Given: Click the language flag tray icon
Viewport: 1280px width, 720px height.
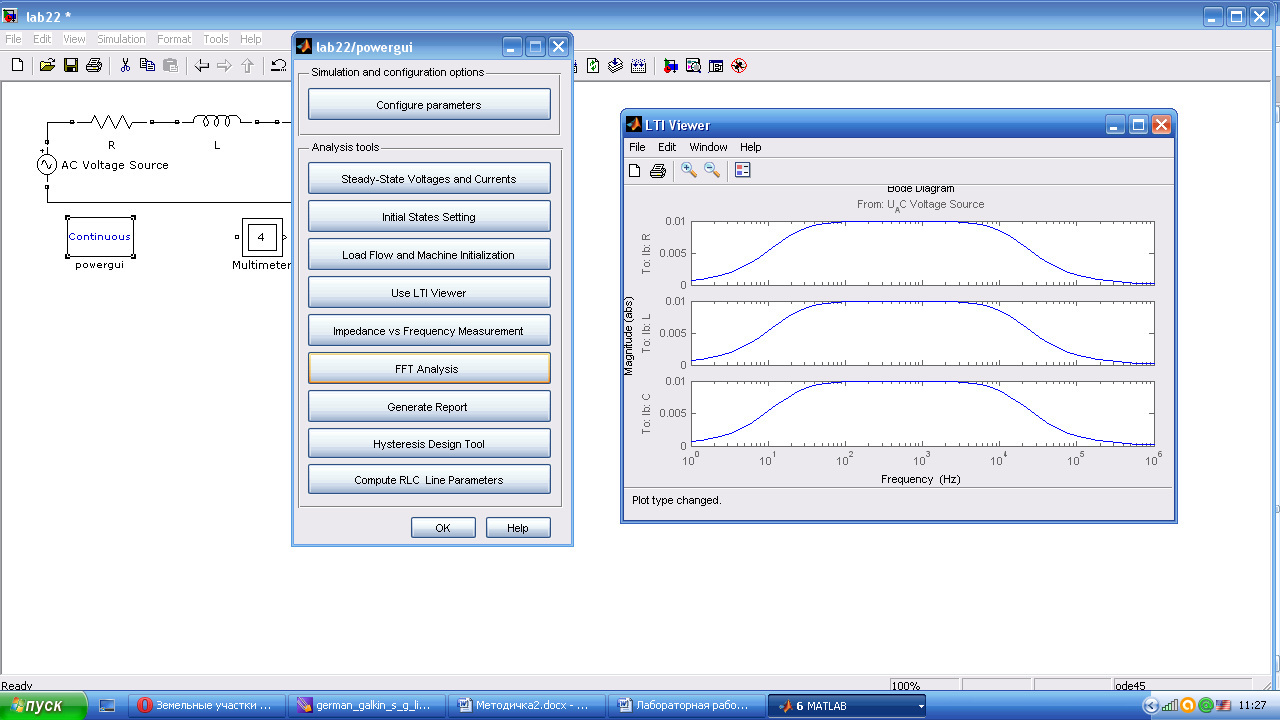Looking at the screenshot, I should coord(1222,706).
